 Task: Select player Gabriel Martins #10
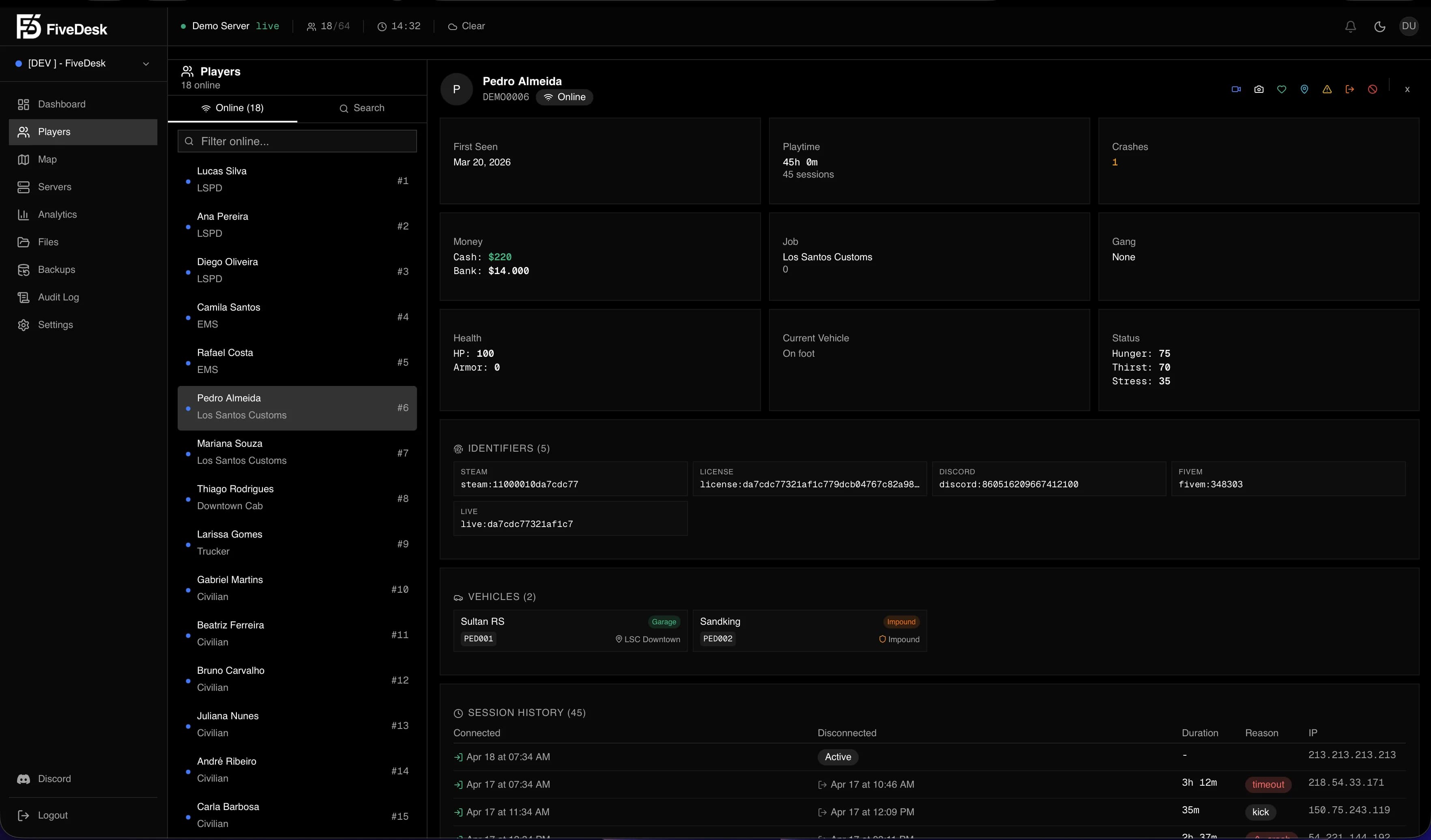(297, 589)
